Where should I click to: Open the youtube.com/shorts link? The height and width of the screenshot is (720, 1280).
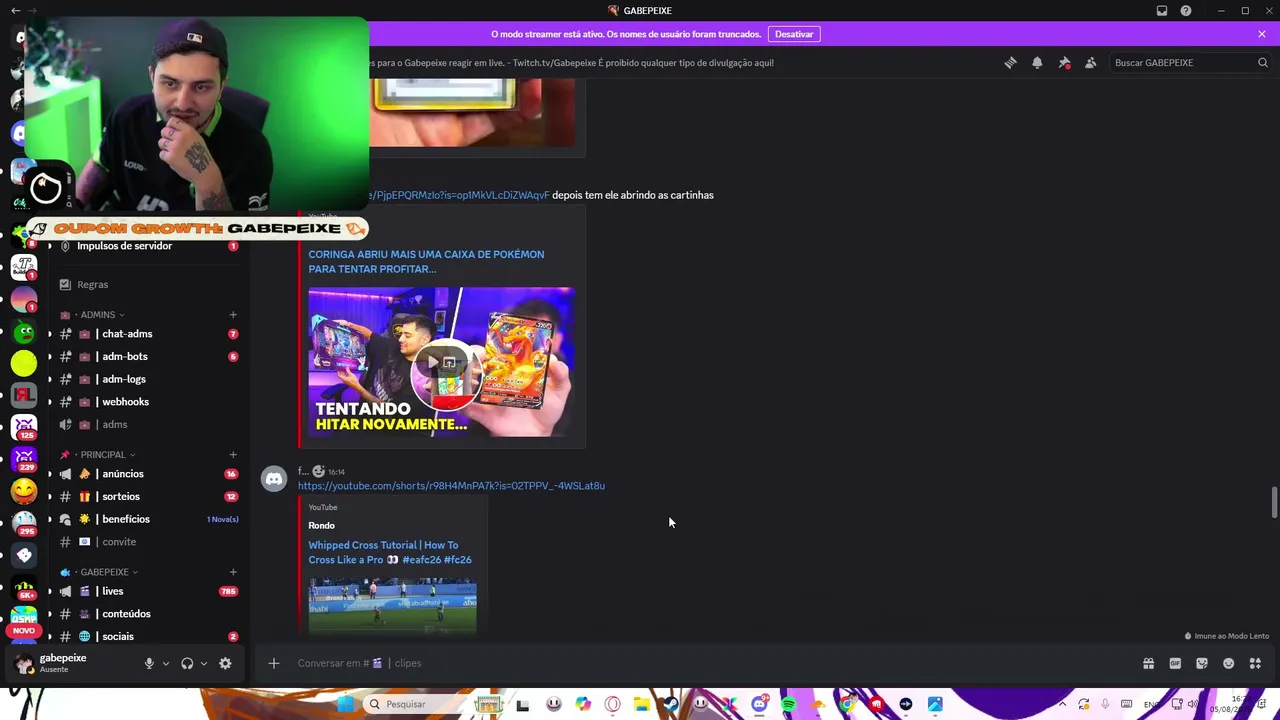click(451, 486)
